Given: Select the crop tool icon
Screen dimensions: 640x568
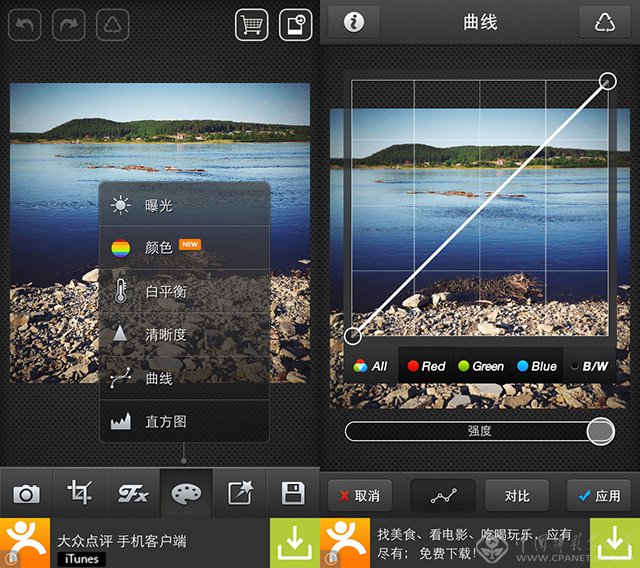Looking at the screenshot, I should [79, 493].
